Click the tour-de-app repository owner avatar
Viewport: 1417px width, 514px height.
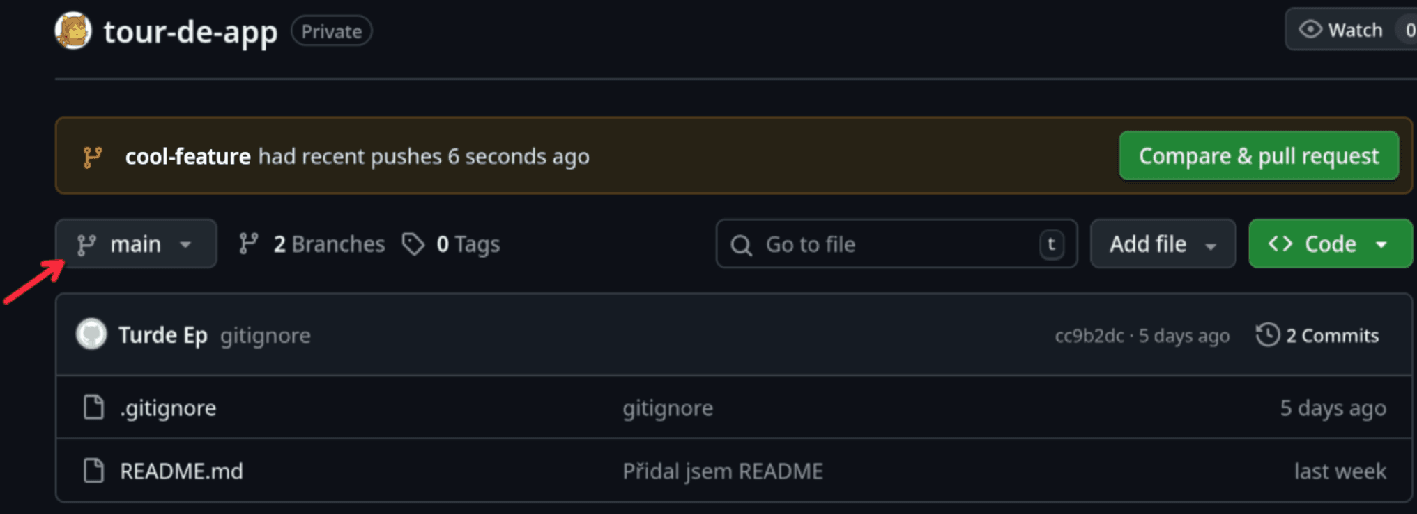pyautogui.click(x=74, y=31)
